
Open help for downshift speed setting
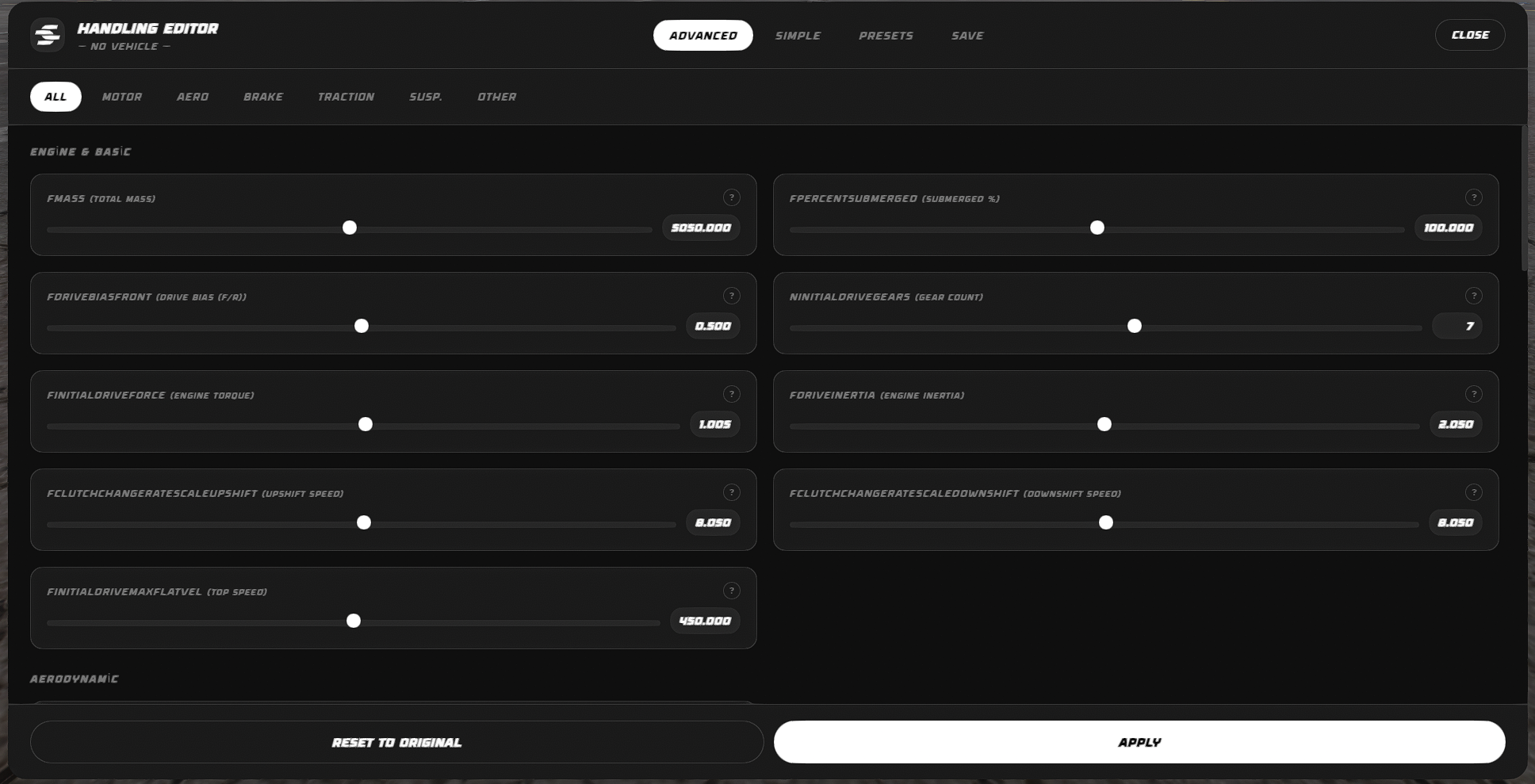pos(1474,492)
